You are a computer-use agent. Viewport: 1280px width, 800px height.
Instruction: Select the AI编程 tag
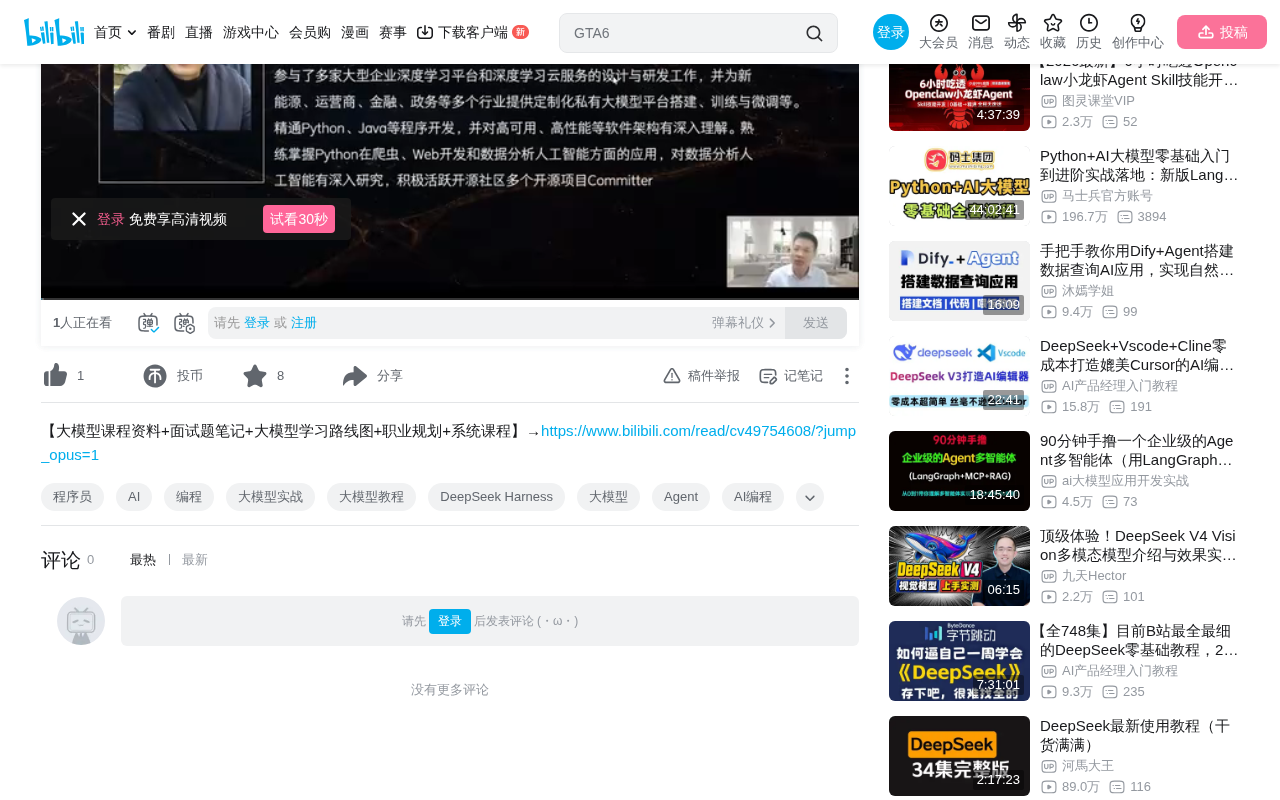click(753, 497)
